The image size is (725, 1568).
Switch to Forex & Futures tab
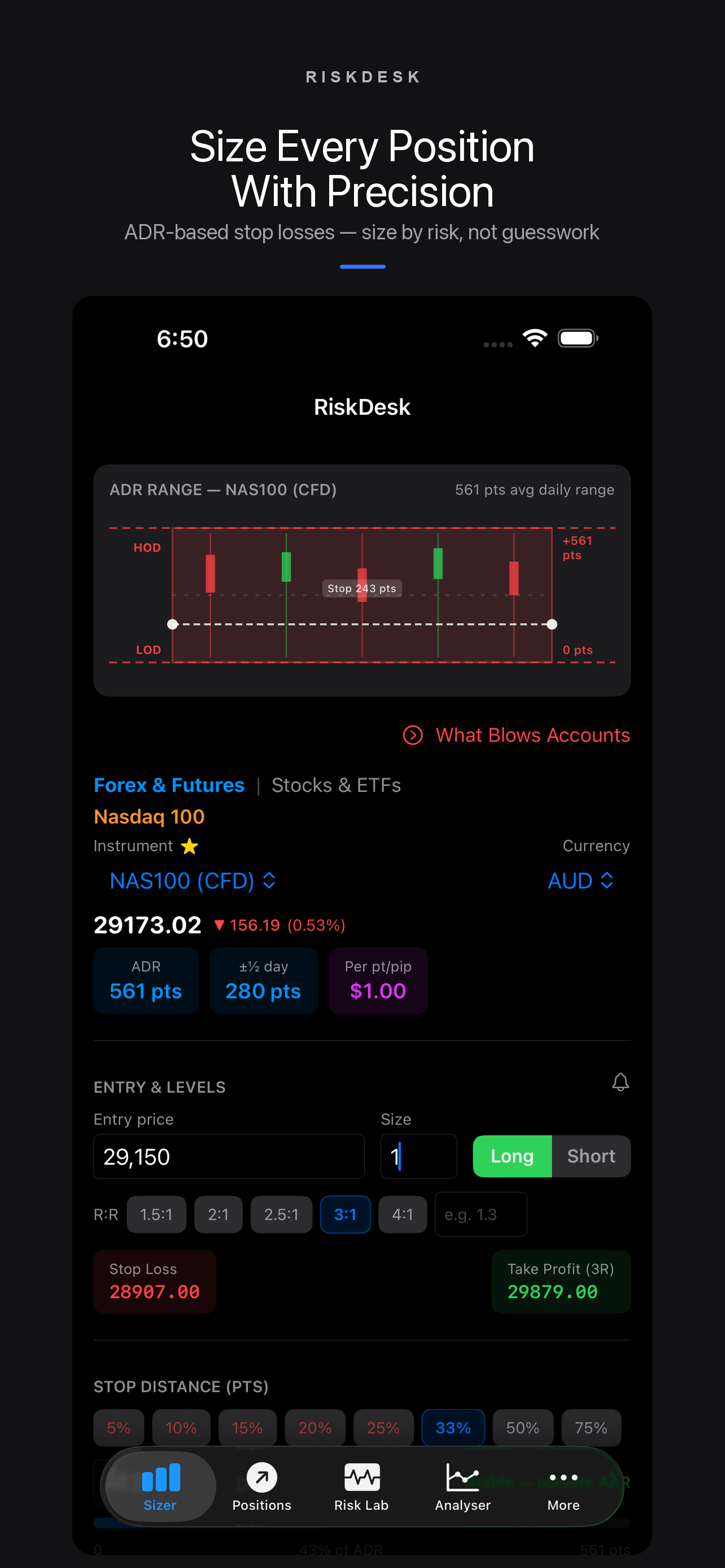(x=169, y=785)
